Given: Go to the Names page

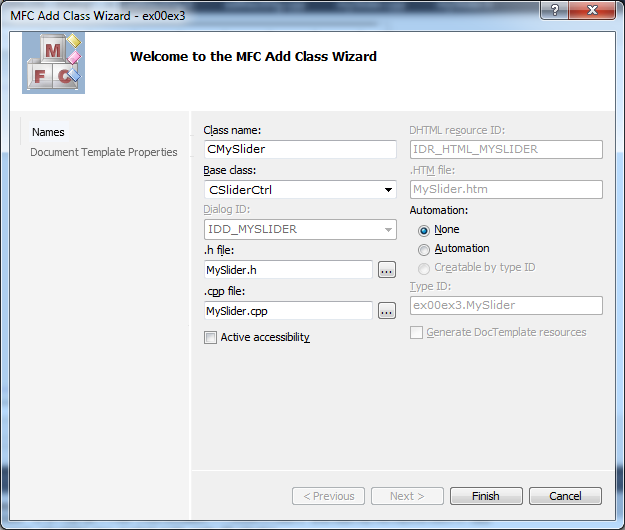Looking at the screenshot, I should [48, 132].
